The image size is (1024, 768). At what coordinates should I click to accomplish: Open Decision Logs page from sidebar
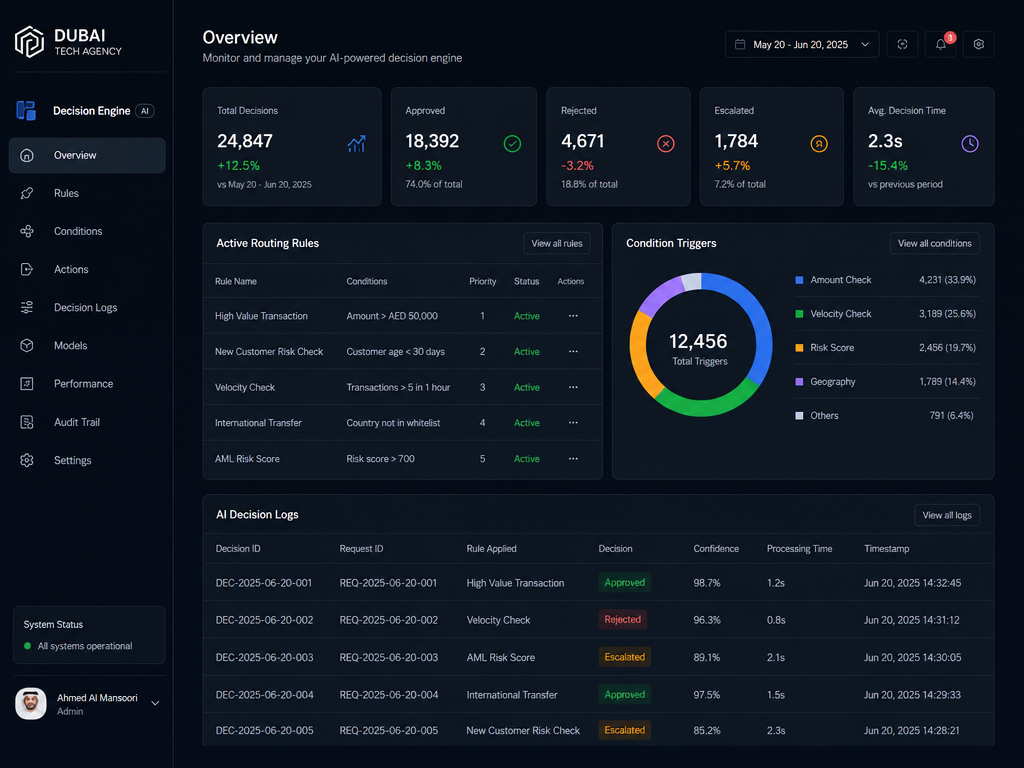[x=87, y=308]
